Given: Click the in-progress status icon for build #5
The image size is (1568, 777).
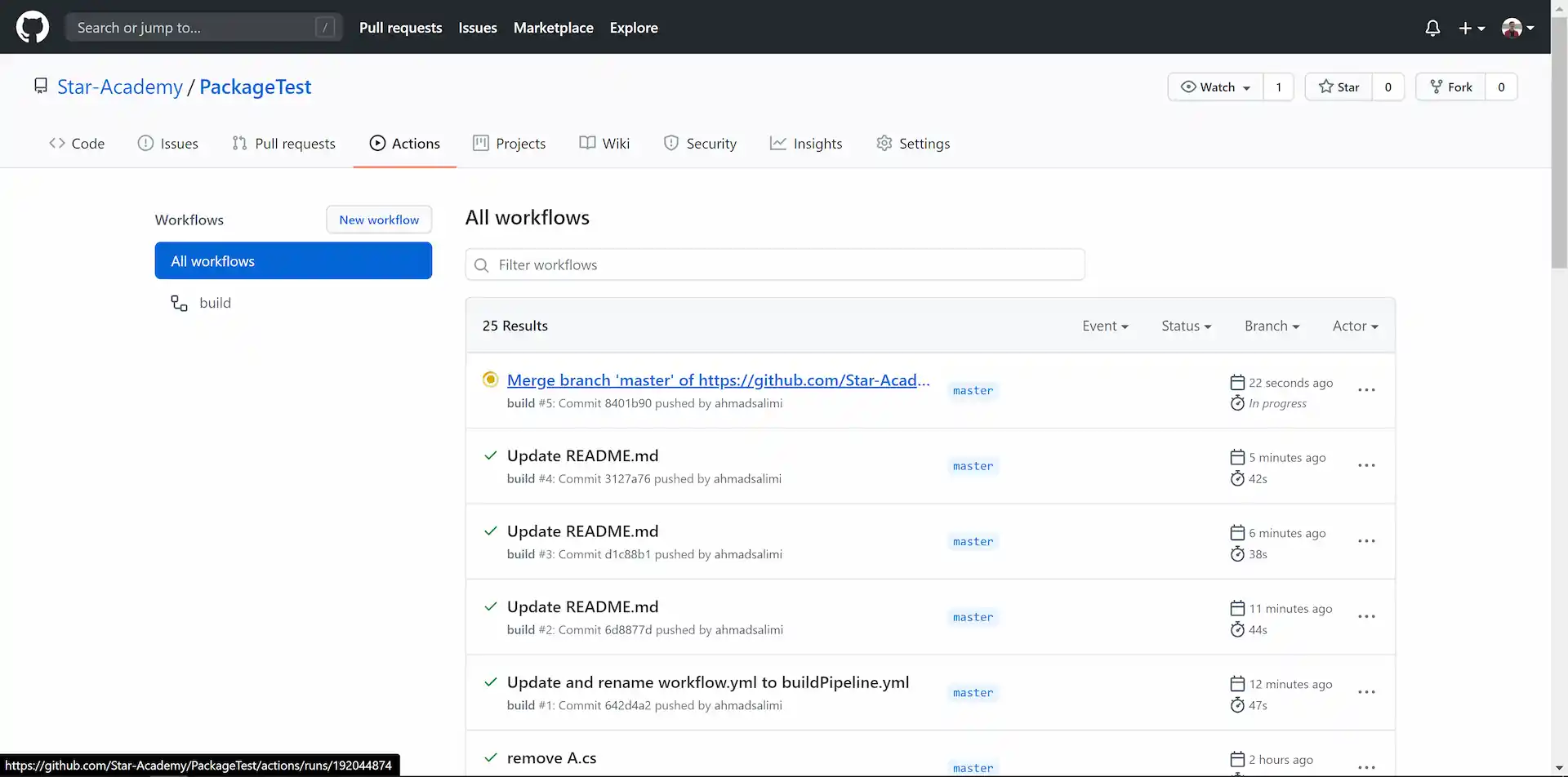Looking at the screenshot, I should [490, 380].
